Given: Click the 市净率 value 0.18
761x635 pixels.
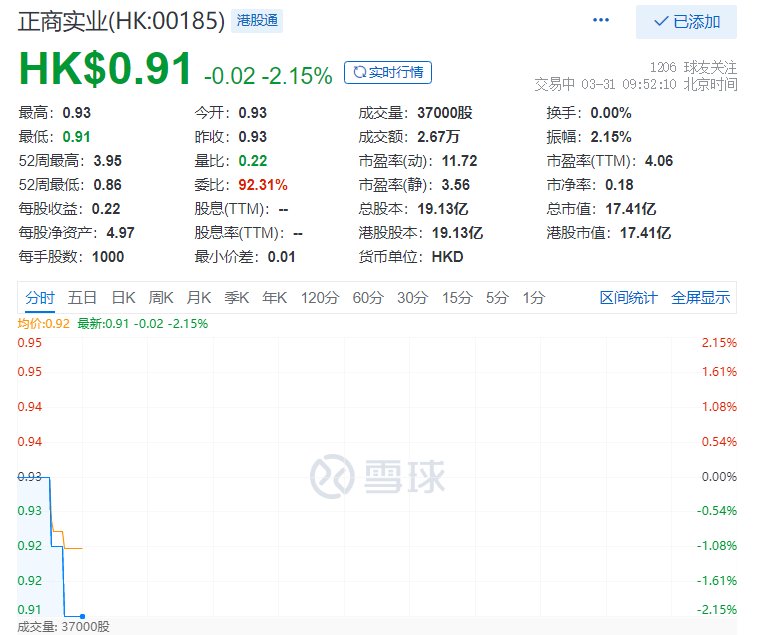Looking at the screenshot, I should [619, 185].
